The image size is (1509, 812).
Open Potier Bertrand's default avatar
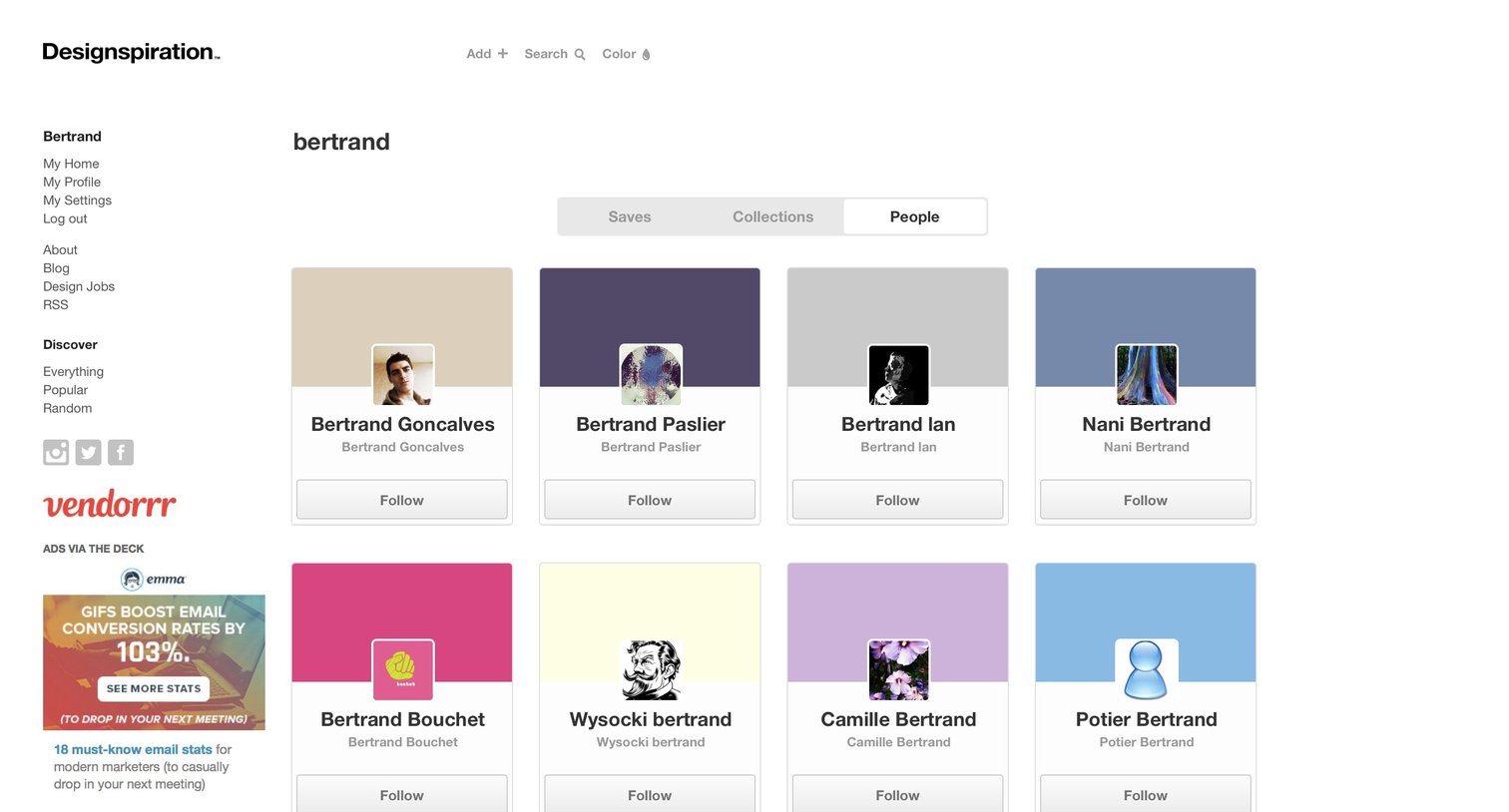(1147, 670)
